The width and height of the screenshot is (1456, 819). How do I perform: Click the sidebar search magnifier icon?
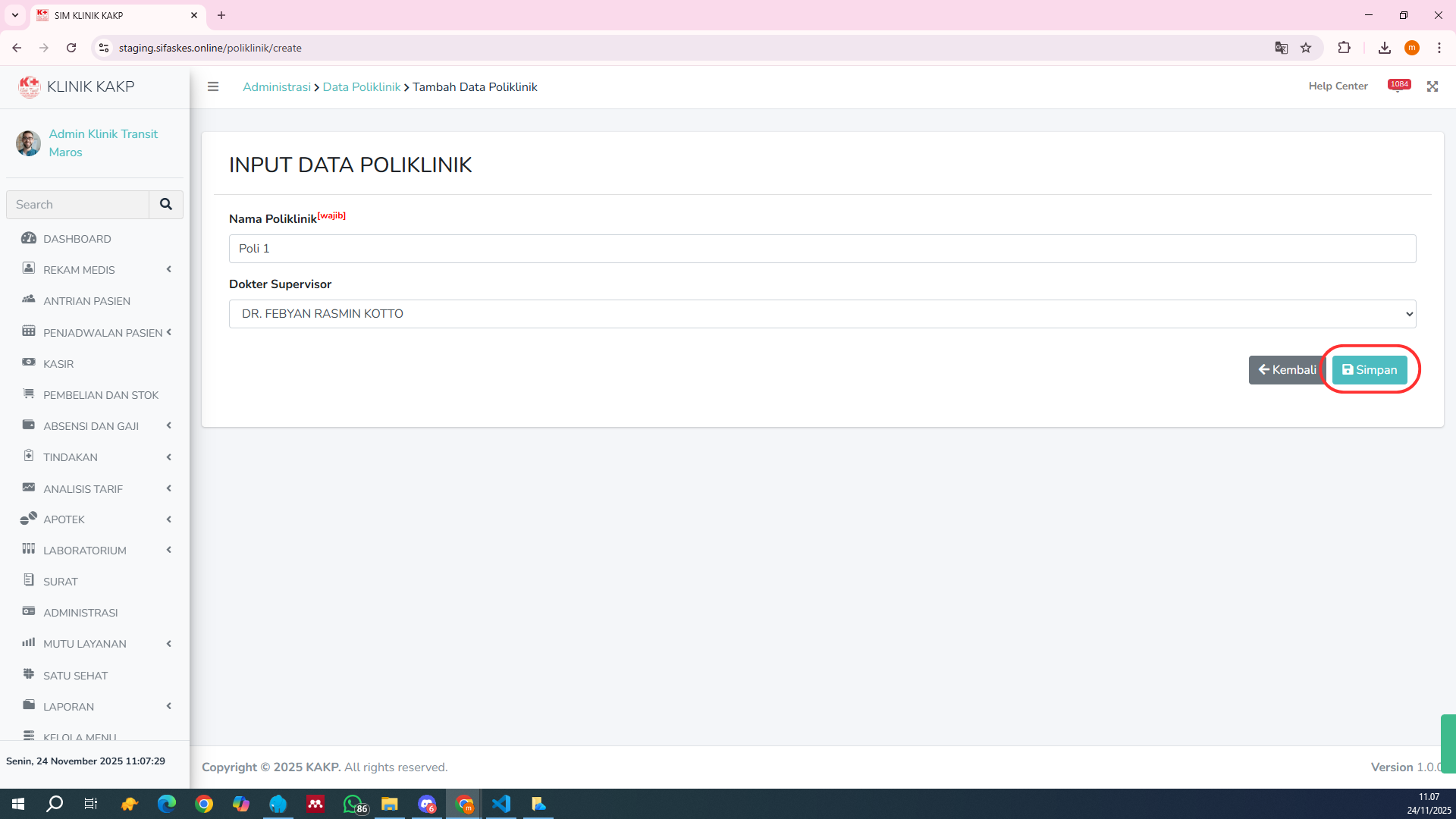click(x=166, y=205)
